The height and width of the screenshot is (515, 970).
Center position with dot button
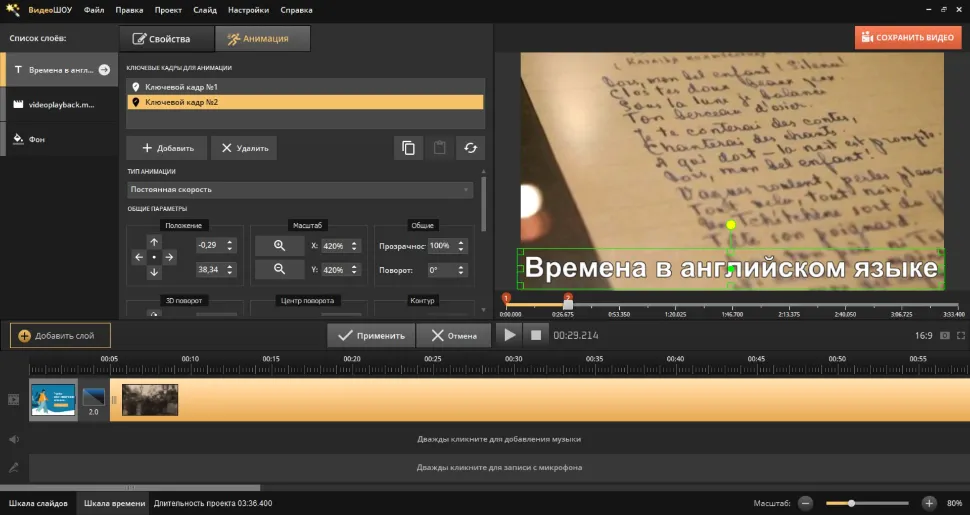pyautogui.click(x=154, y=257)
